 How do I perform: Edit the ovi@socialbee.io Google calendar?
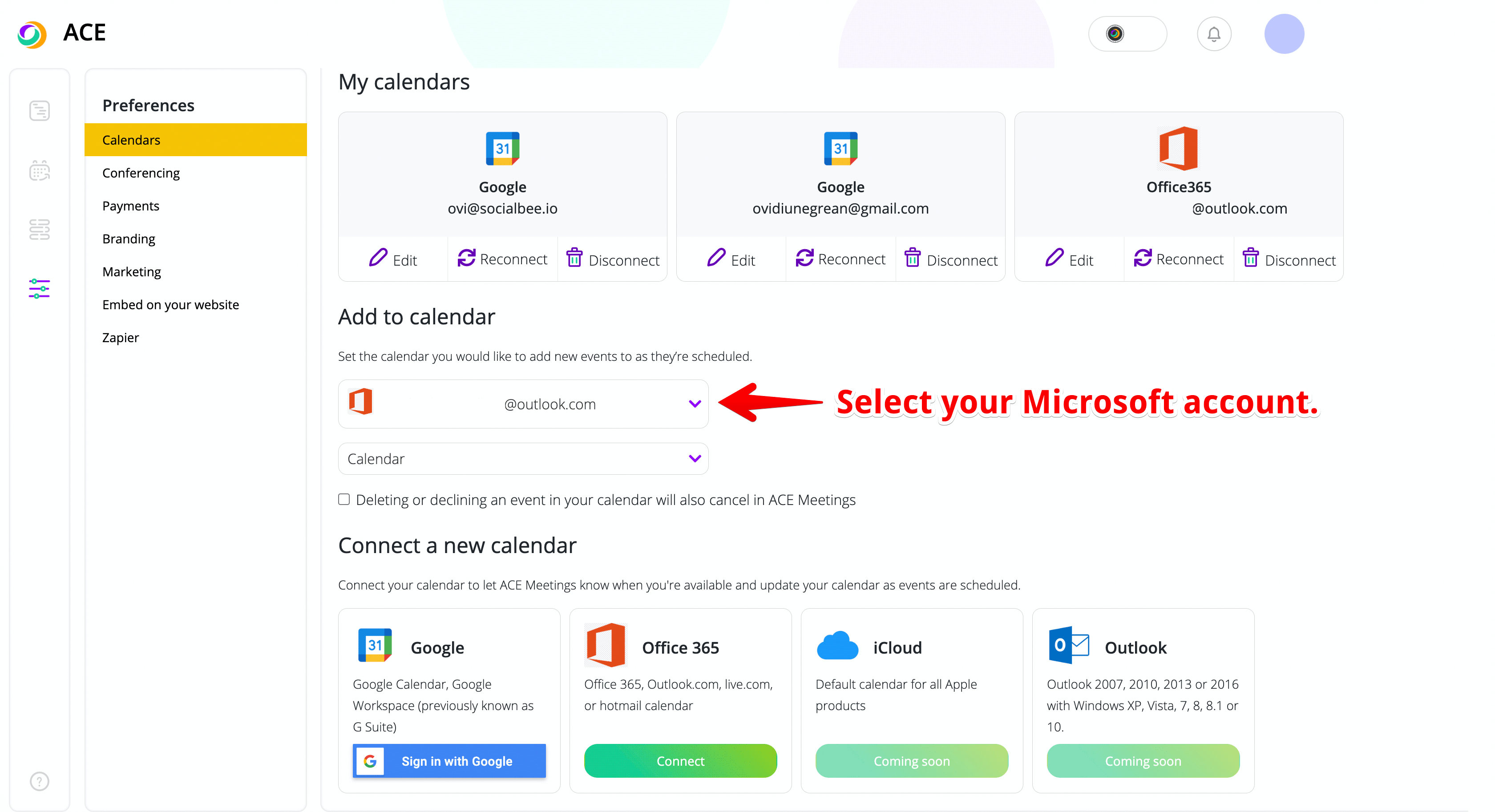tap(393, 259)
